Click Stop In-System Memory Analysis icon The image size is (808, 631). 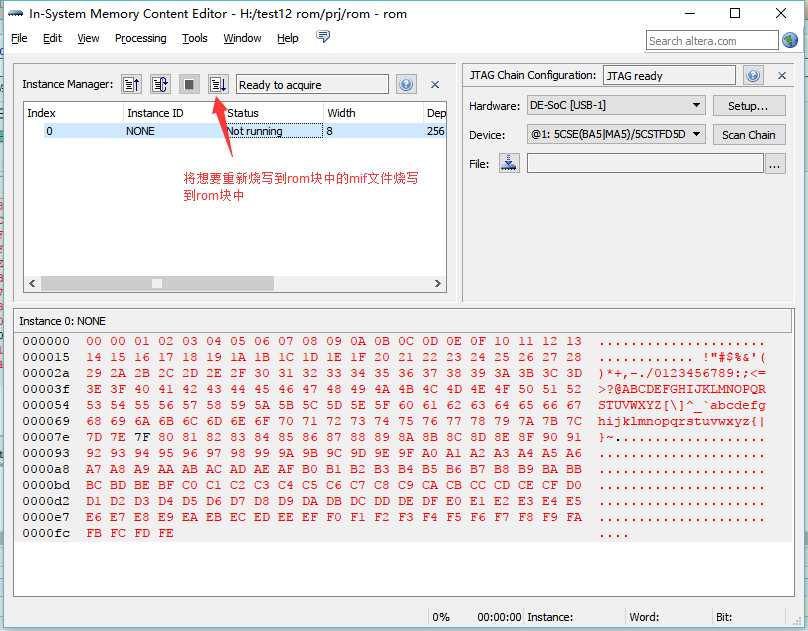(x=189, y=84)
